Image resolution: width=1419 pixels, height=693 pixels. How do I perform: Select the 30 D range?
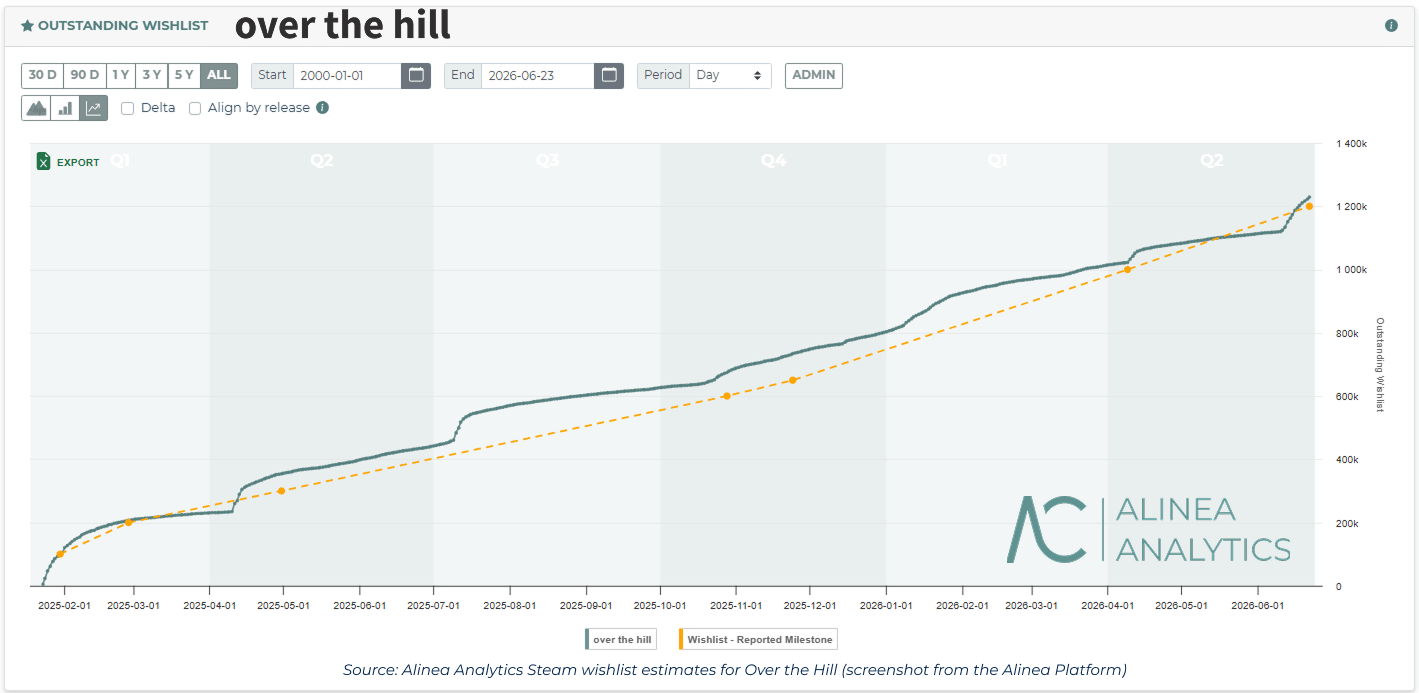click(x=42, y=75)
